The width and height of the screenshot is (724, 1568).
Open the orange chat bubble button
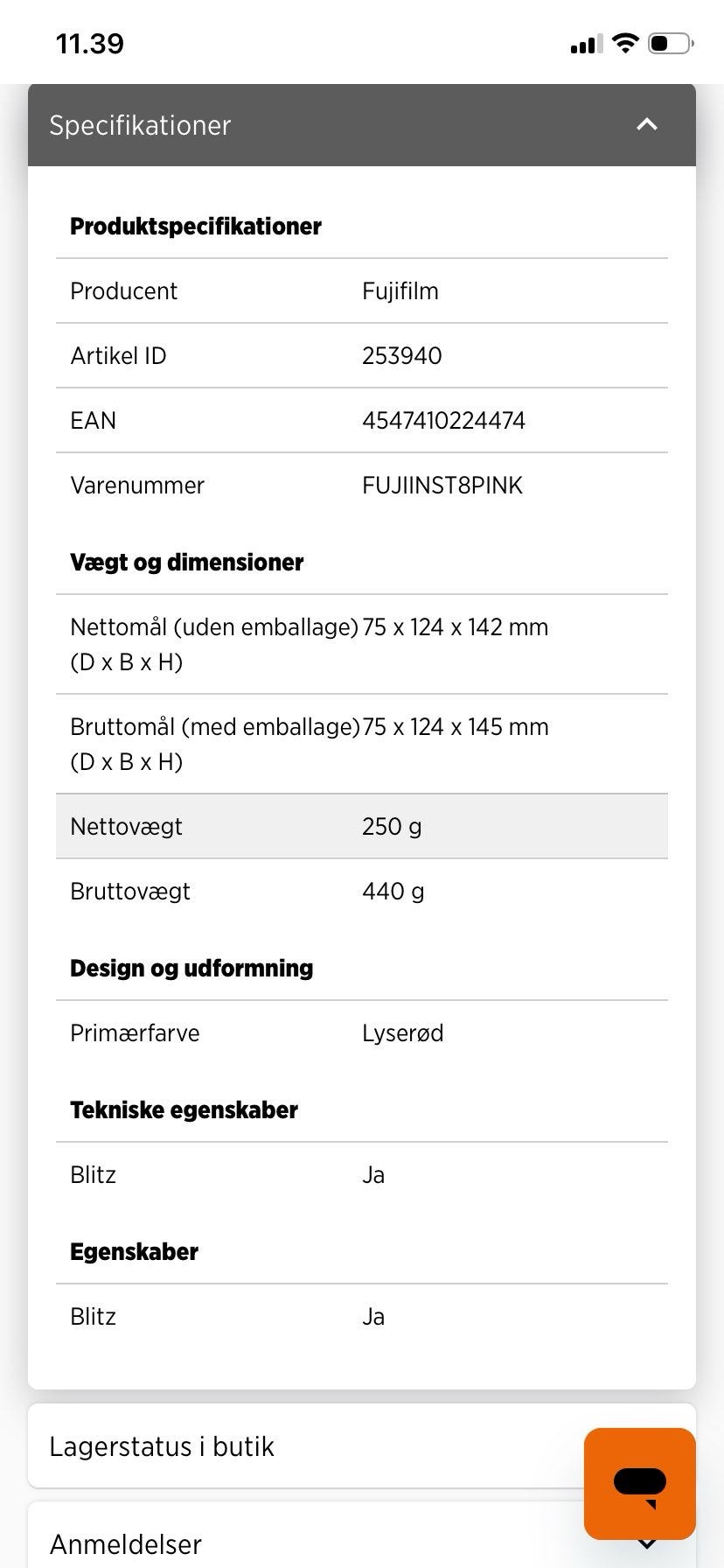point(640,1484)
